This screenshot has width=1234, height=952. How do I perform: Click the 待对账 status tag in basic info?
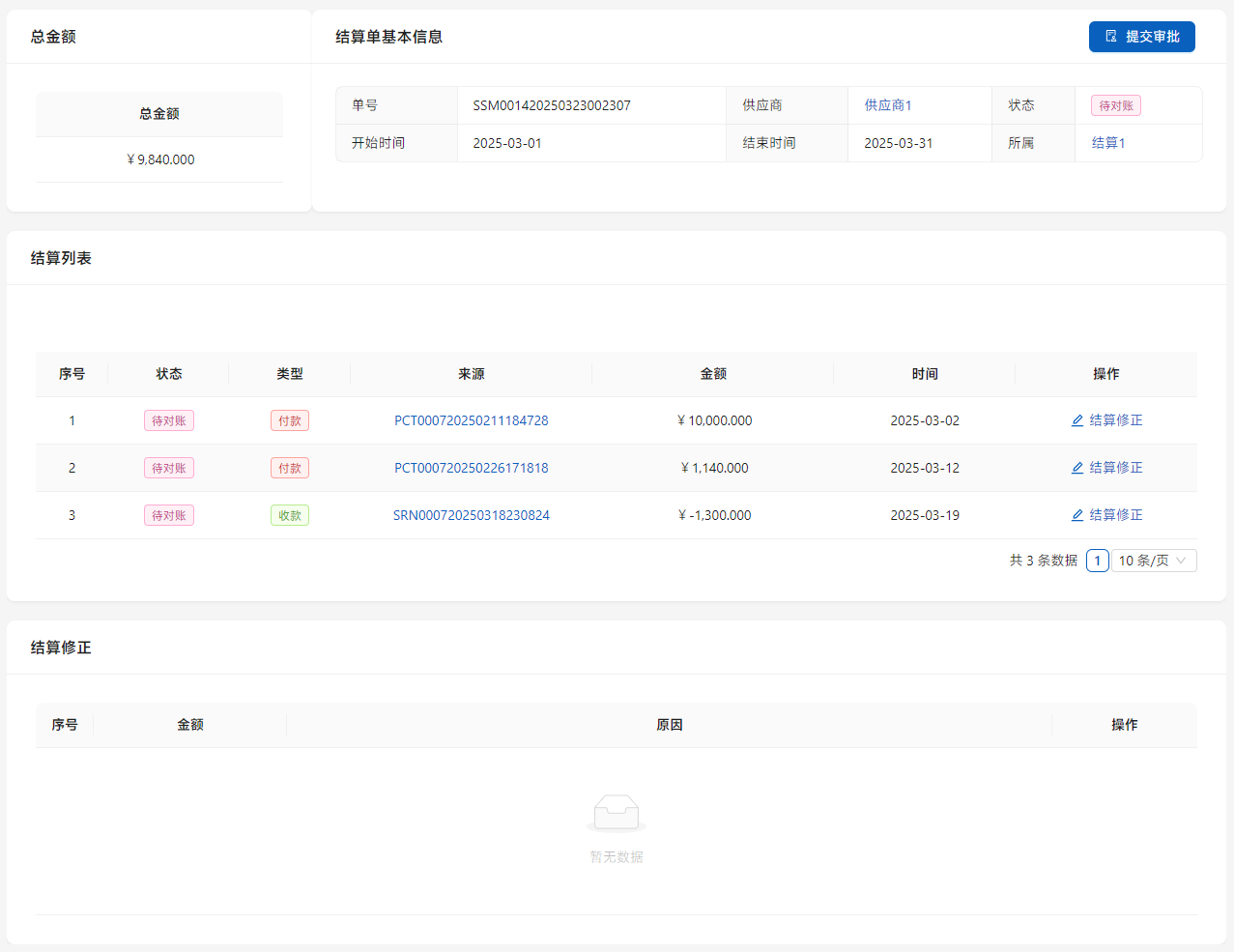tap(1115, 105)
